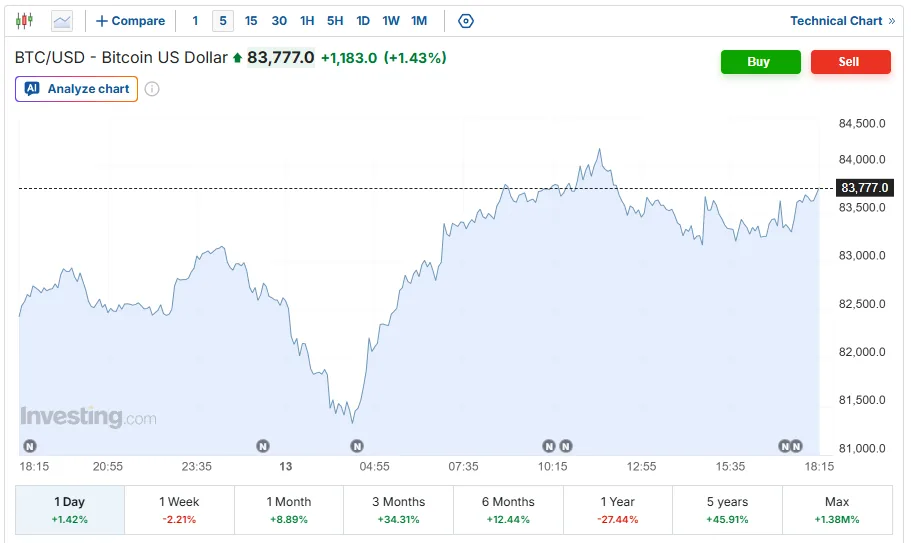This screenshot has width=911, height=543.
Task: Click the current price 83,777.0 in header
Action: [281, 57]
